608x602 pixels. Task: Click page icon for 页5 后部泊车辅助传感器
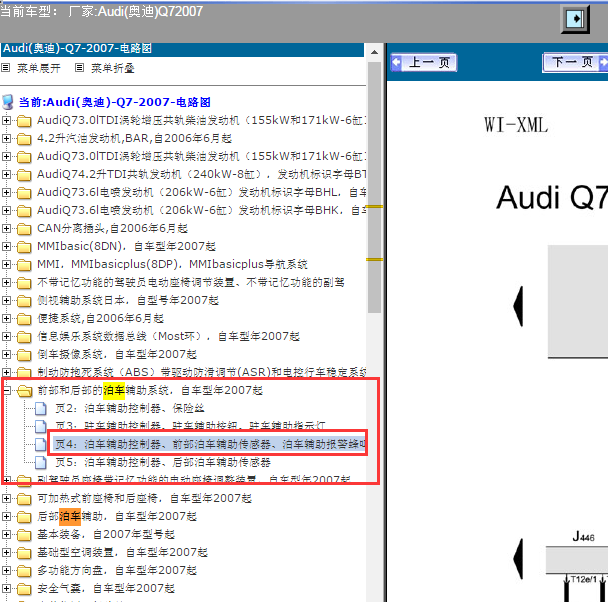41,462
